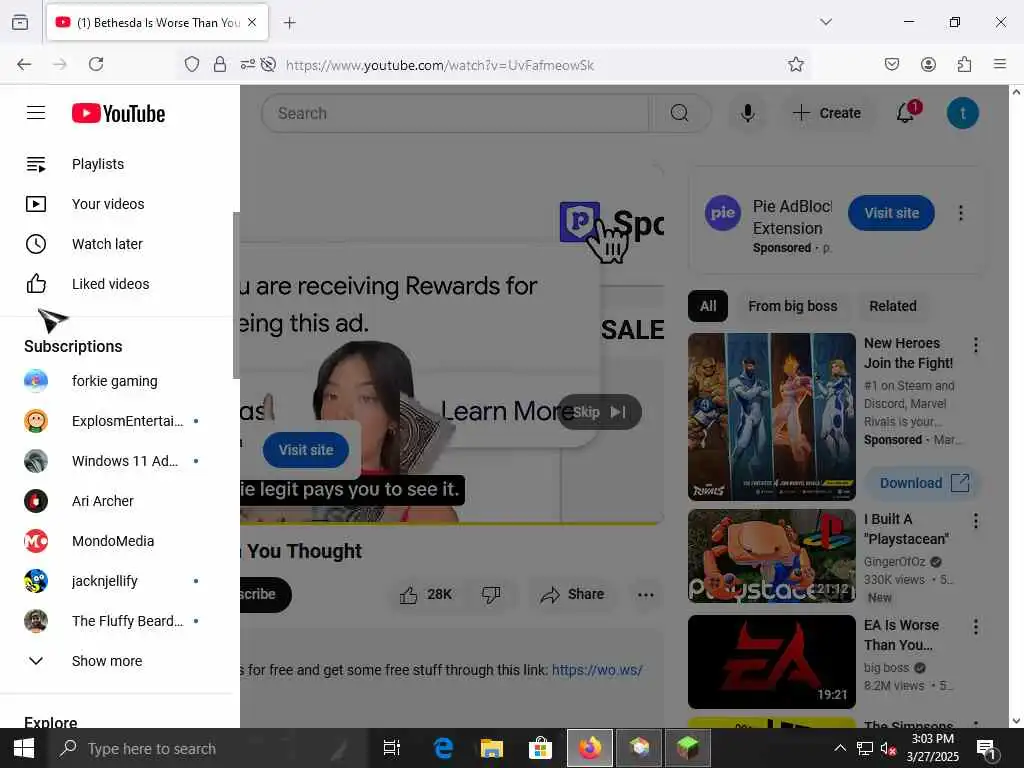
Task: Open the Extensions puzzle icon
Action: [x=965, y=64]
